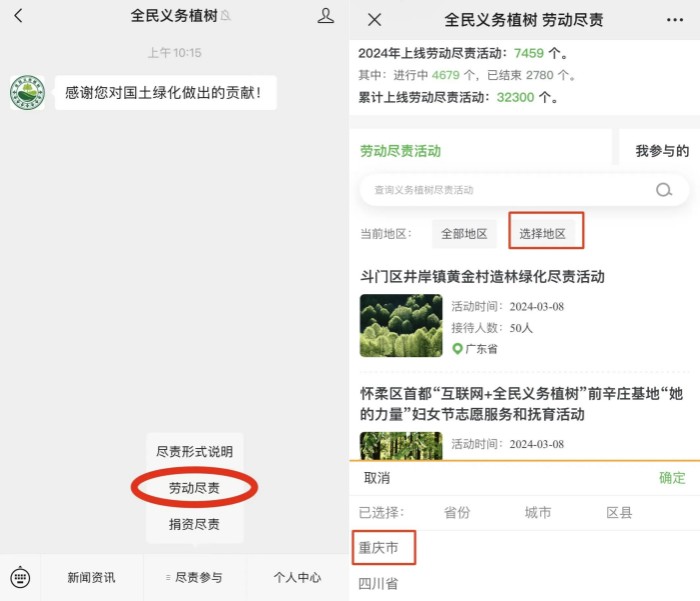Open the three-dot more options menu
The height and width of the screenshot is (601, 700).
click(675, 19)
